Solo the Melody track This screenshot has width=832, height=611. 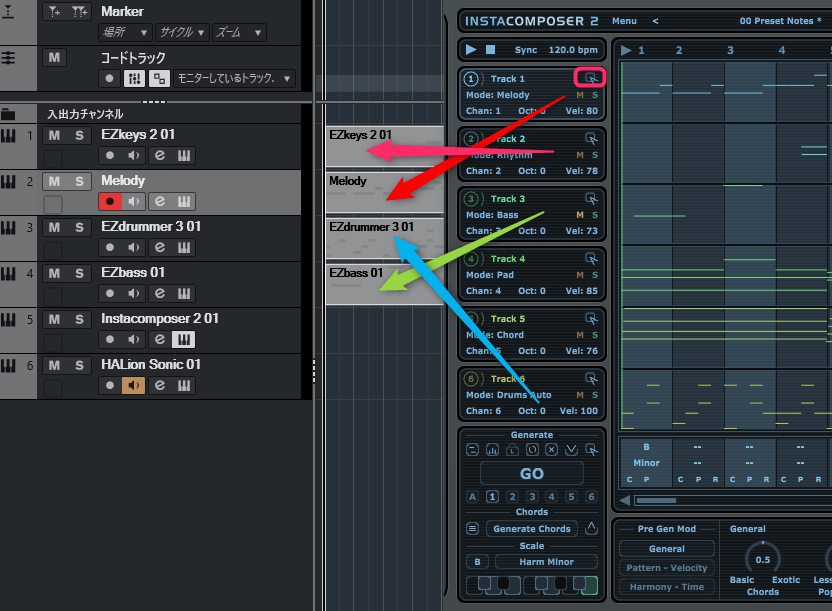point(79,181)
